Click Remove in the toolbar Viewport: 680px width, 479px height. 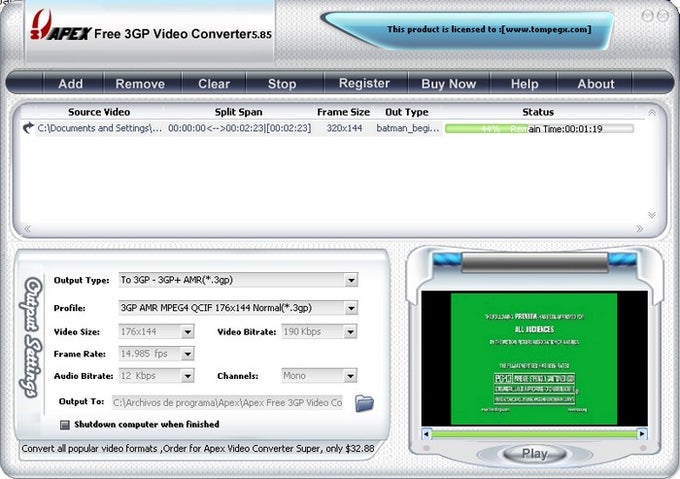140,83
